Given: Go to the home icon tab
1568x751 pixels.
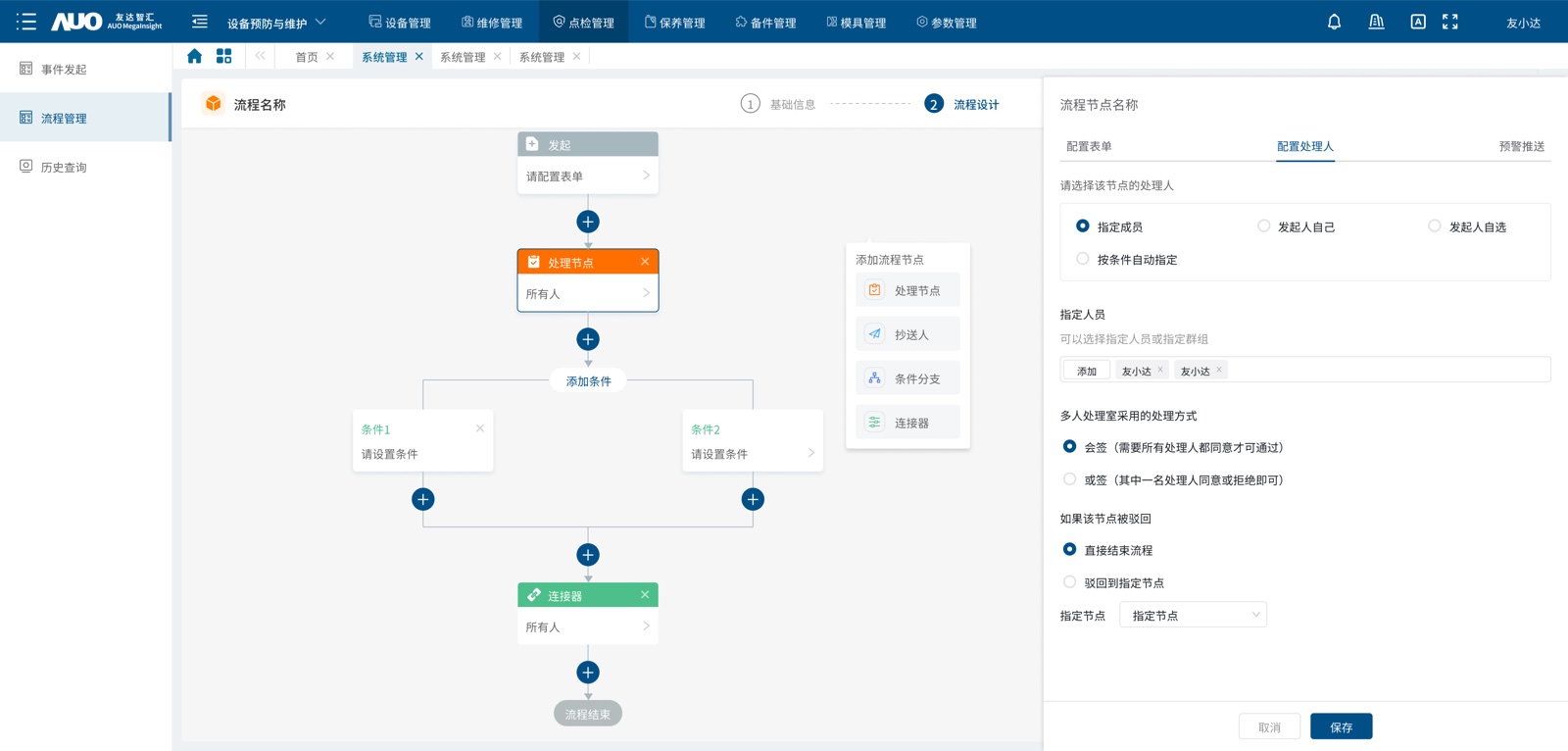Looking at the screenshot, I should point(194,56).
